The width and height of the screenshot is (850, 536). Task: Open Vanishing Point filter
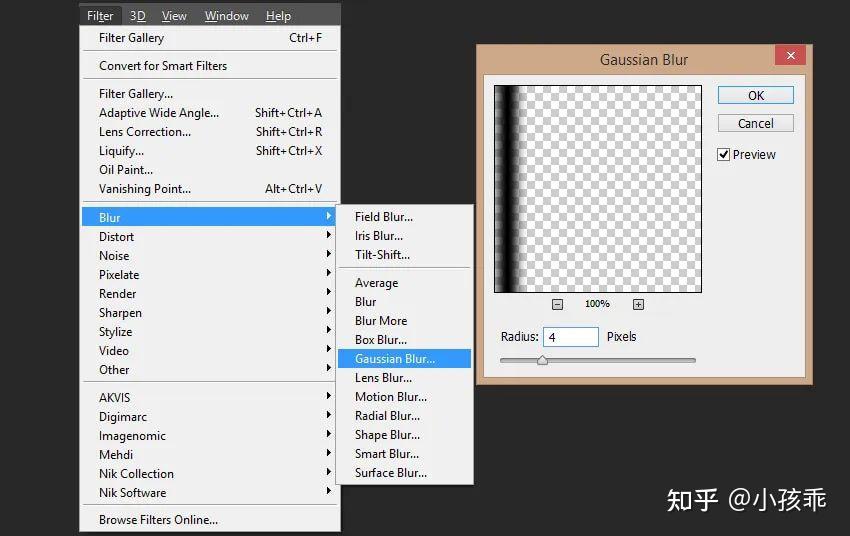(210, 189)
